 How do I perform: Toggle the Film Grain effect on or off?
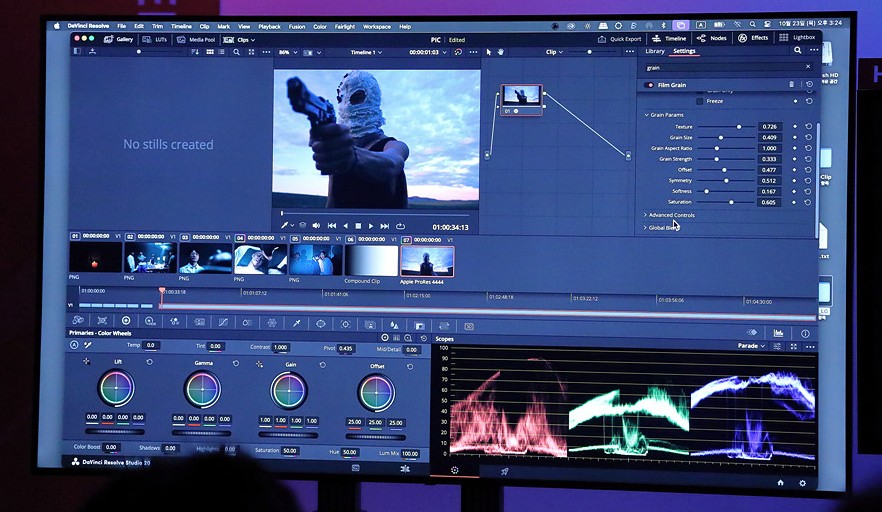pos(650,85)
